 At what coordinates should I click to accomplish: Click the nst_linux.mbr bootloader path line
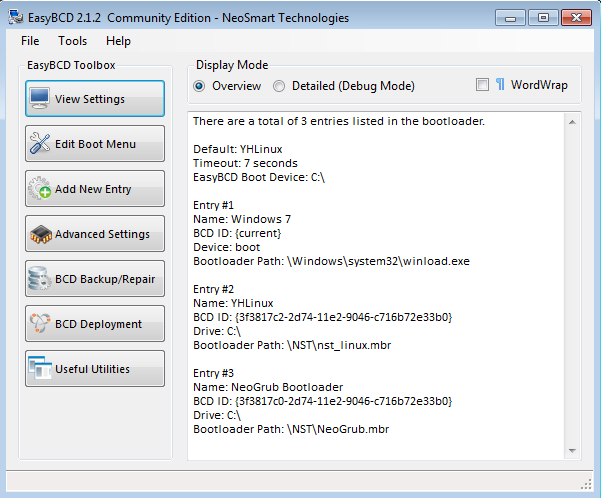pyautogui.click(x=292, y=345)
